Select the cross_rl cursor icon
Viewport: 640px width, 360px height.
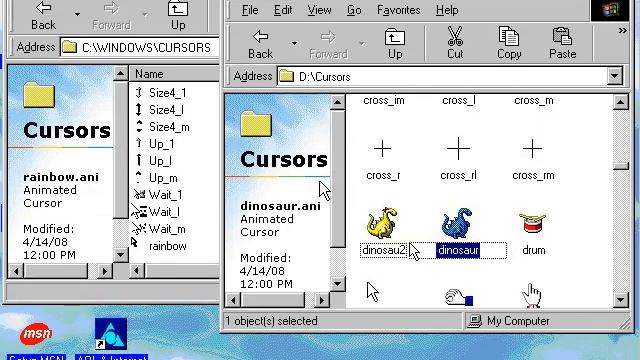(458, 149)
